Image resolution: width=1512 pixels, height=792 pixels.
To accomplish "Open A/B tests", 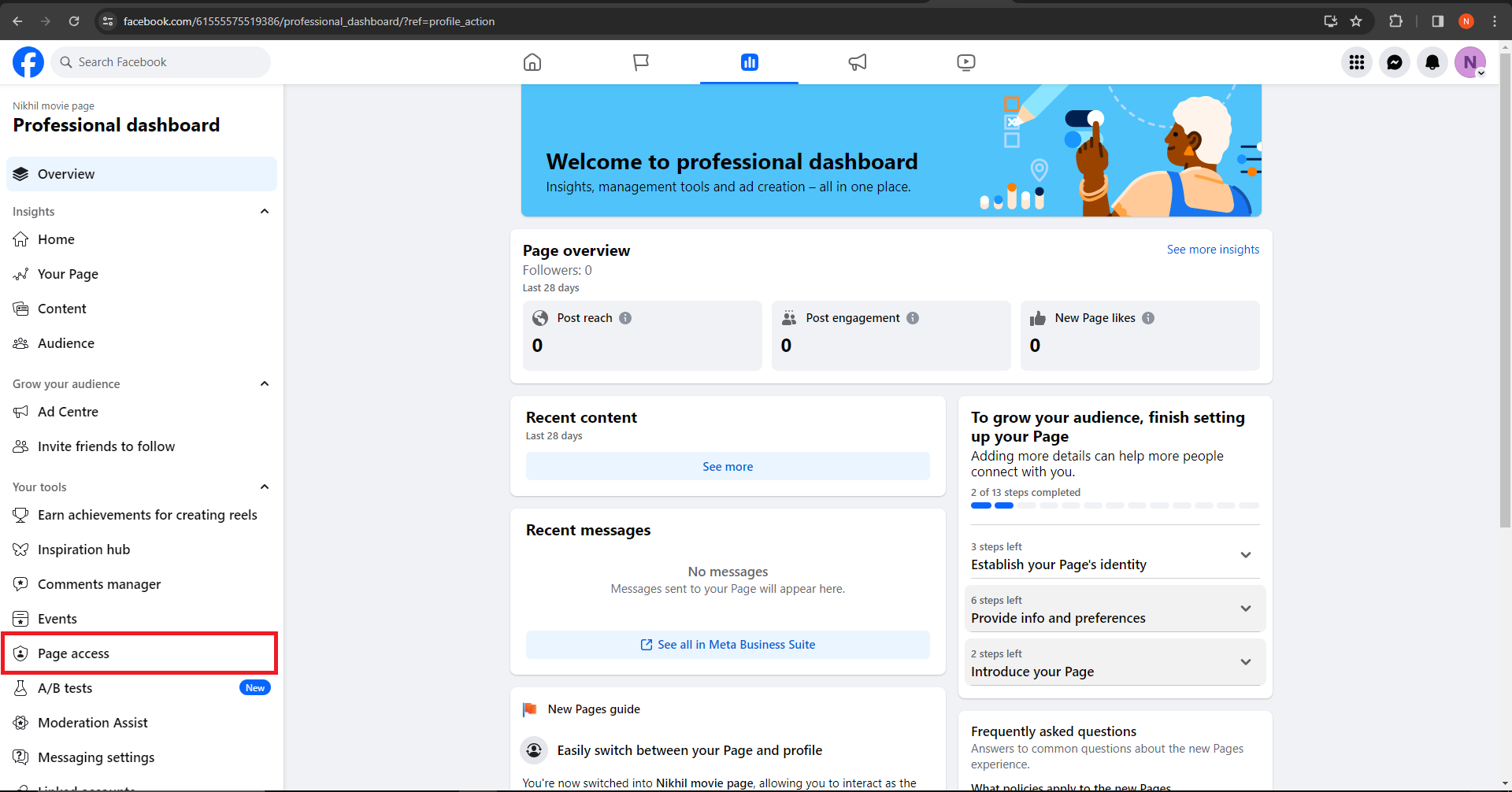I will click(x=142, y=688).
